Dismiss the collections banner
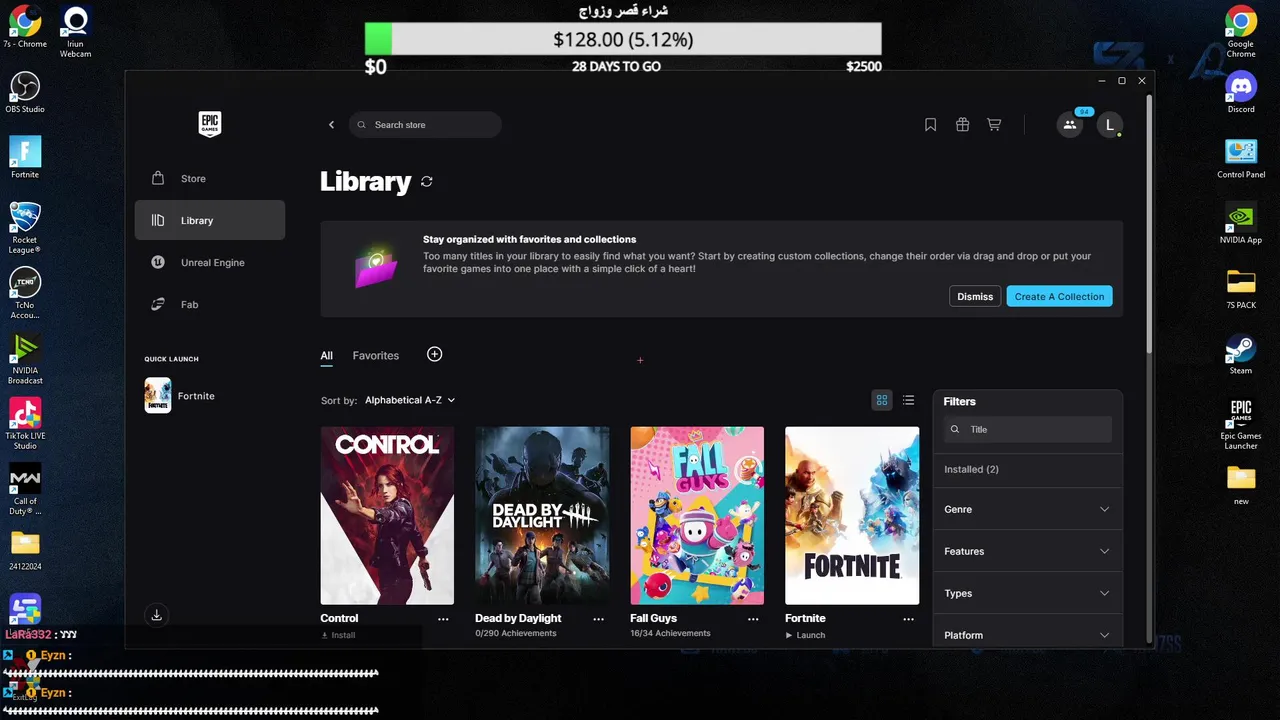 (975, 296)
